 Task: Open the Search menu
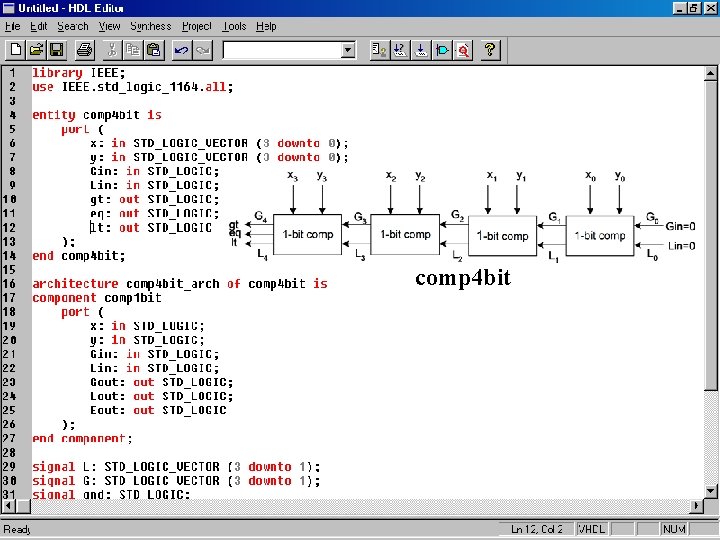[x=73, y=27]
